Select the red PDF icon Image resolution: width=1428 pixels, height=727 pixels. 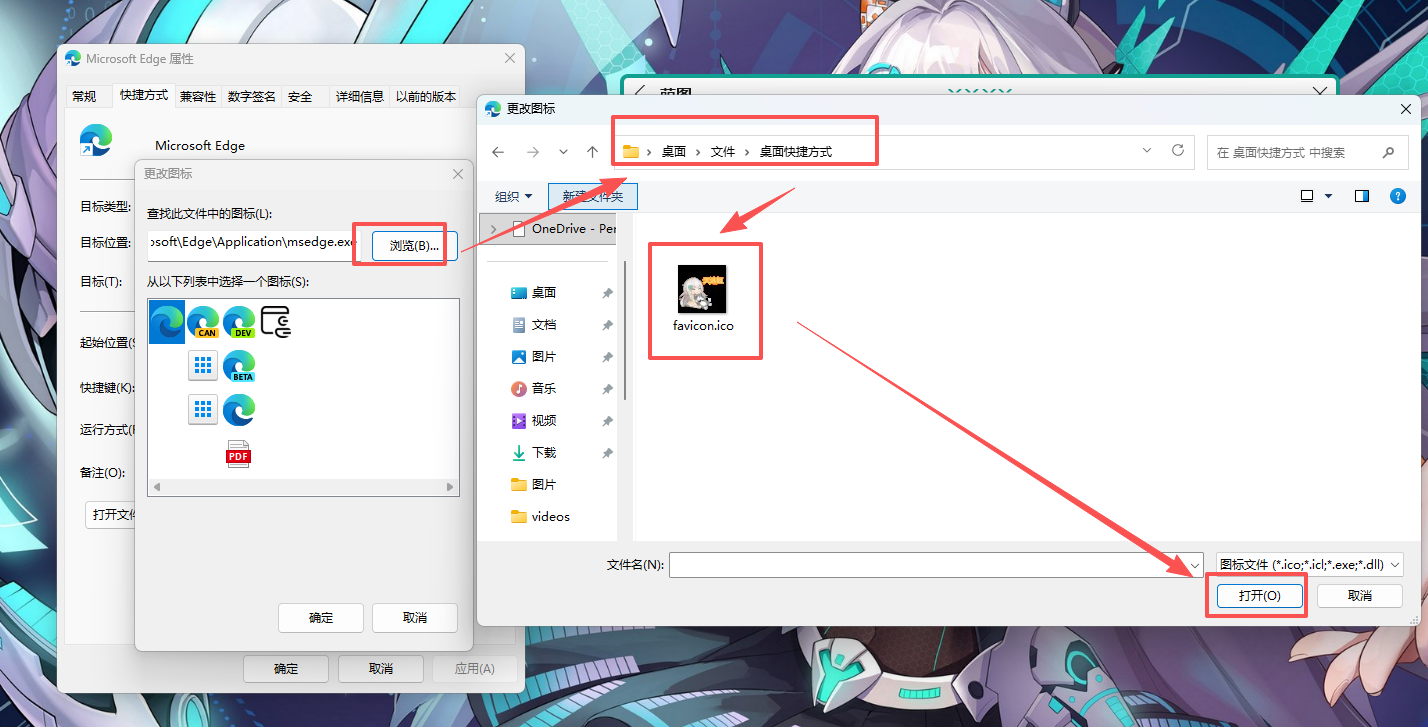coord(238,454)
